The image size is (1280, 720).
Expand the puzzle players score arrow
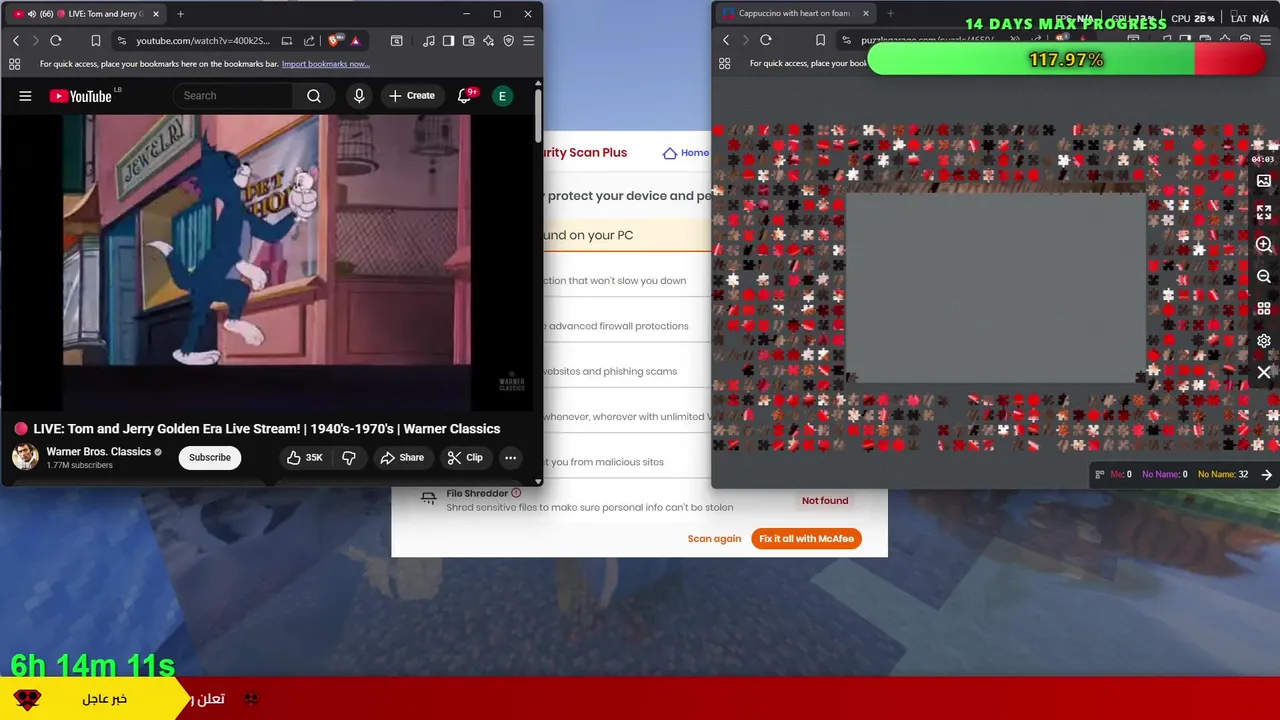(x=1267, y=475)
